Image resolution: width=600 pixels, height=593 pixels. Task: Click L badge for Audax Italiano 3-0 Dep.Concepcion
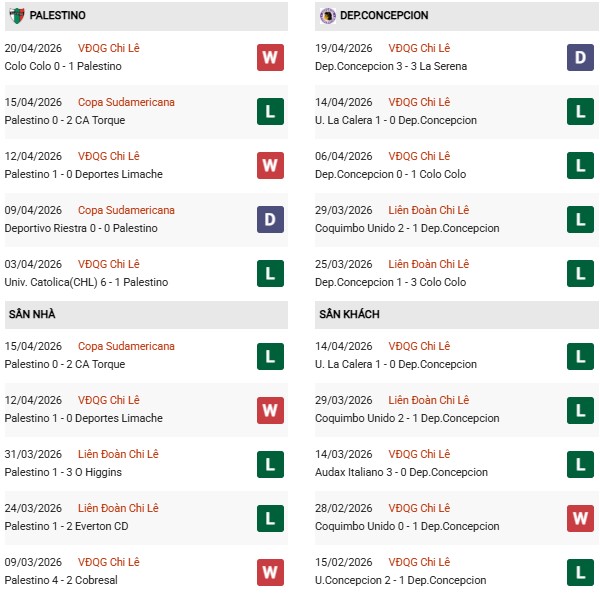click(580, 463)
